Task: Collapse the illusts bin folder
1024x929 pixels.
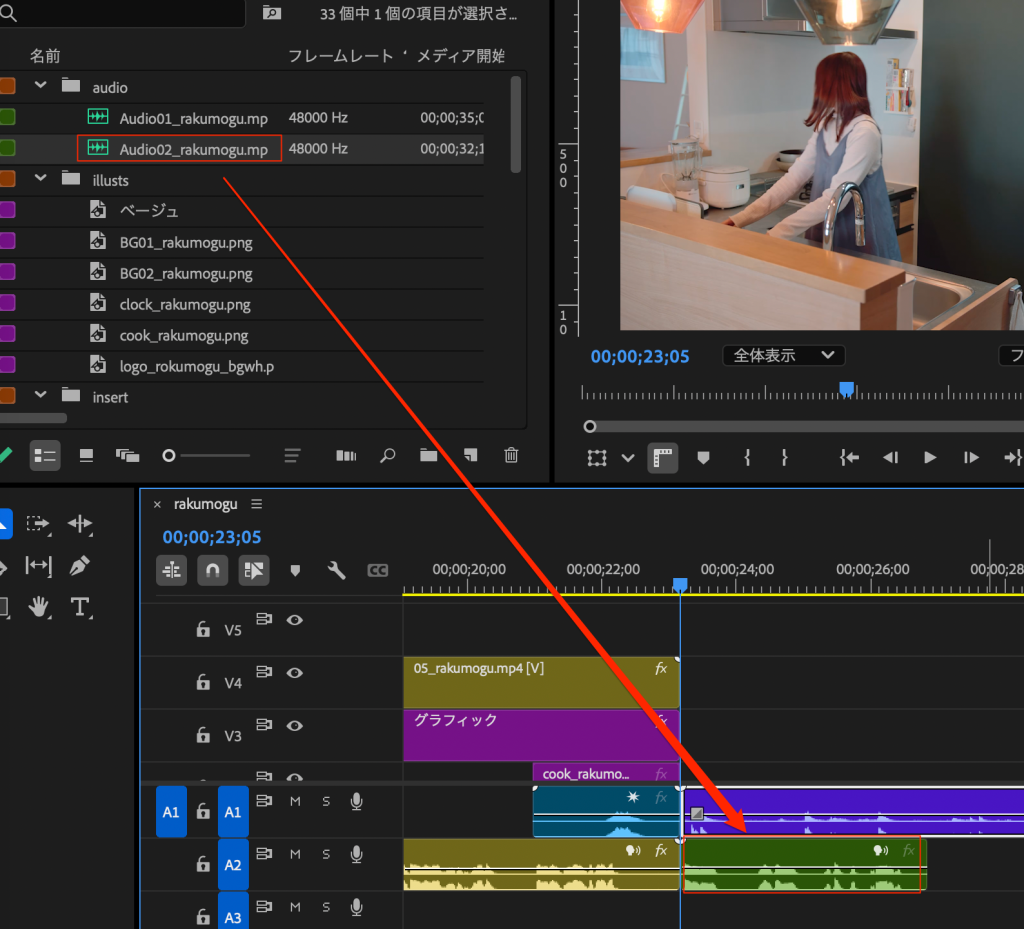Action: [41, 179]
